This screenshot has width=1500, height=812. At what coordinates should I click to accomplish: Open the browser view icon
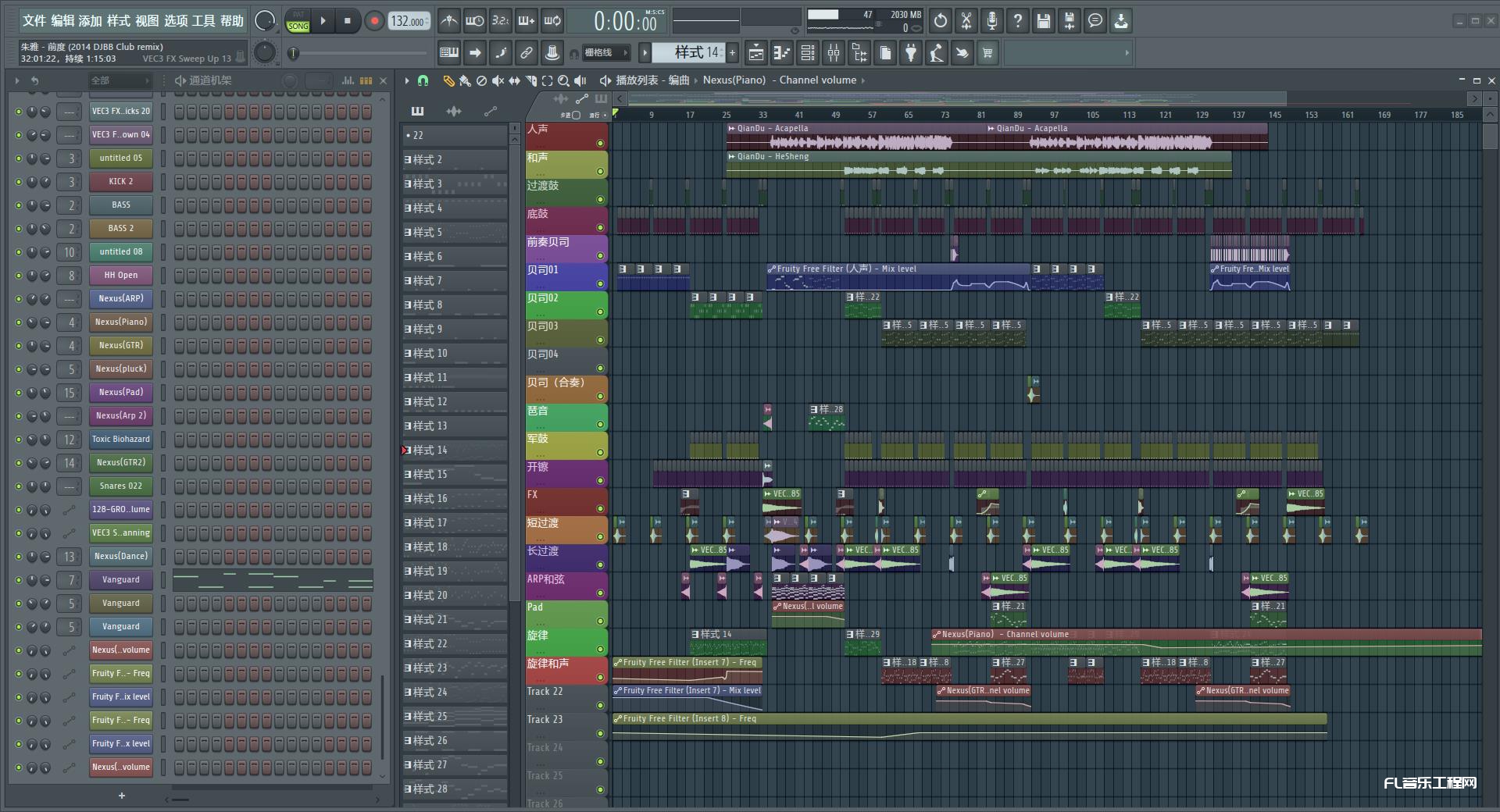[859, 53]
